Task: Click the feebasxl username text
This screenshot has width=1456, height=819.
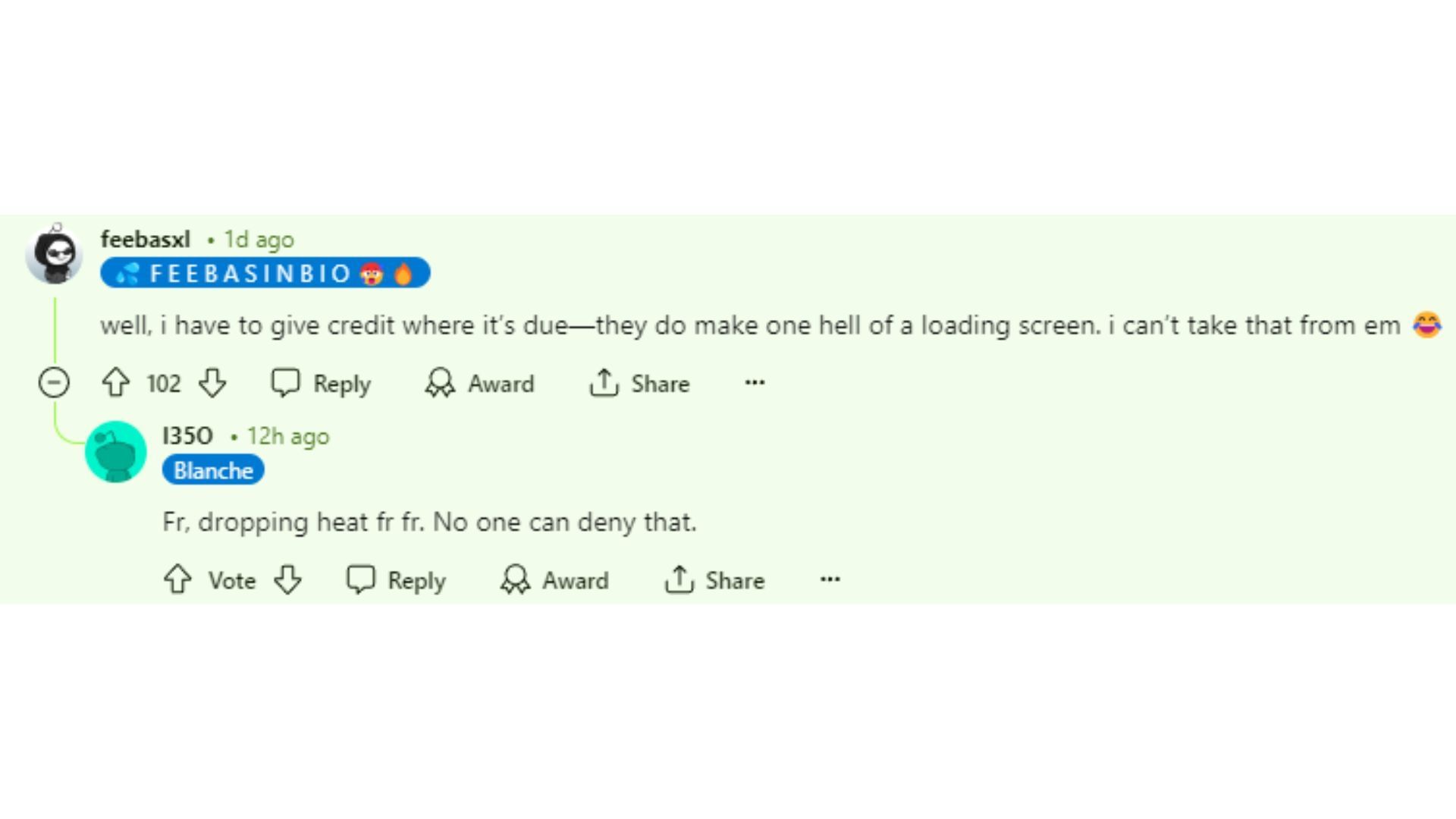Action: (145, 239)
